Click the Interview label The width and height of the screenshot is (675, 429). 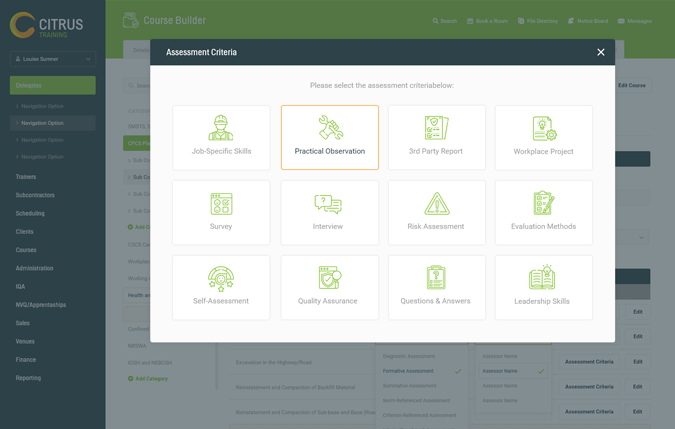click(x=328, y=226)
